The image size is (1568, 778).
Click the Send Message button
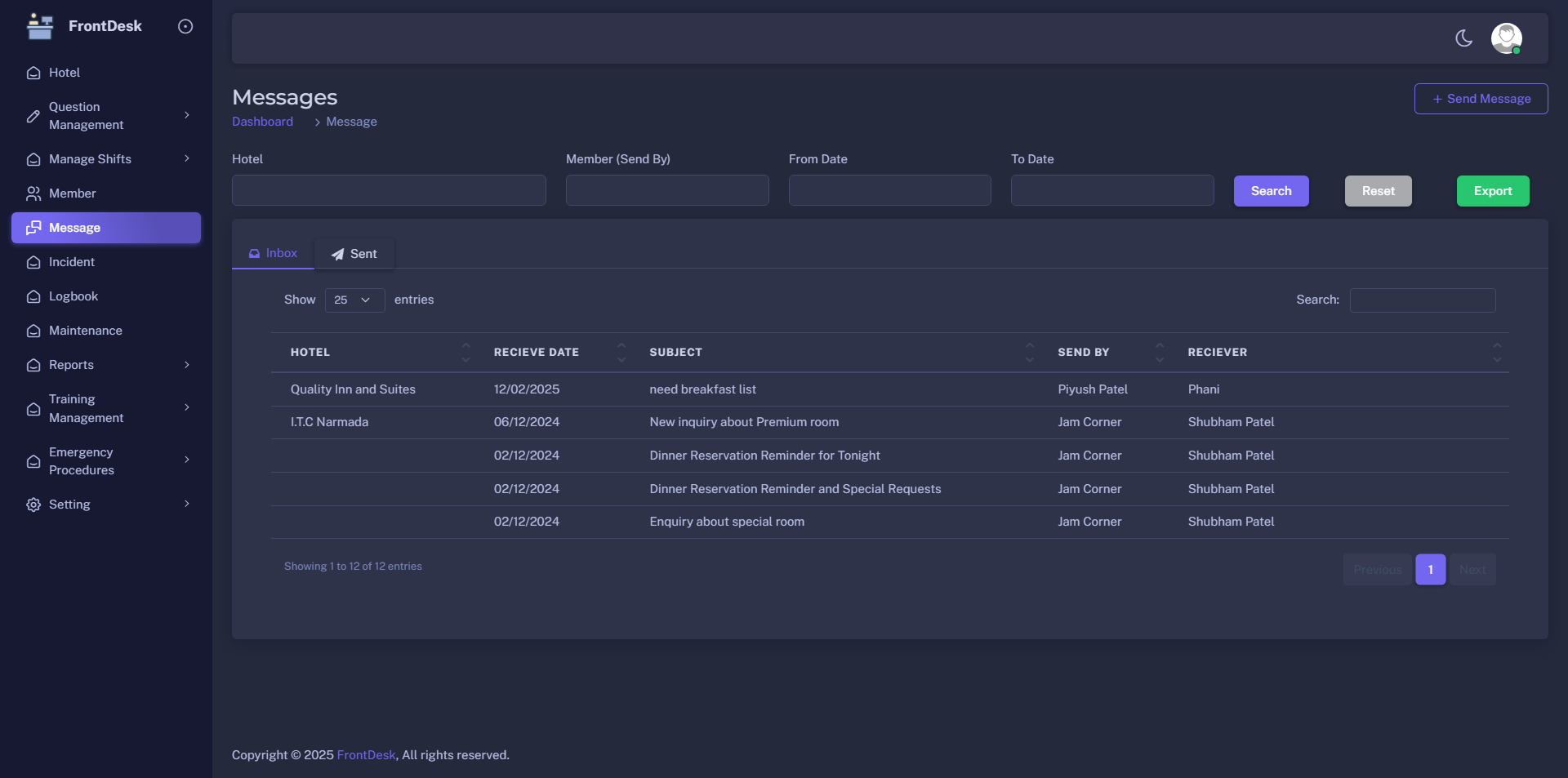(1481, 99)
